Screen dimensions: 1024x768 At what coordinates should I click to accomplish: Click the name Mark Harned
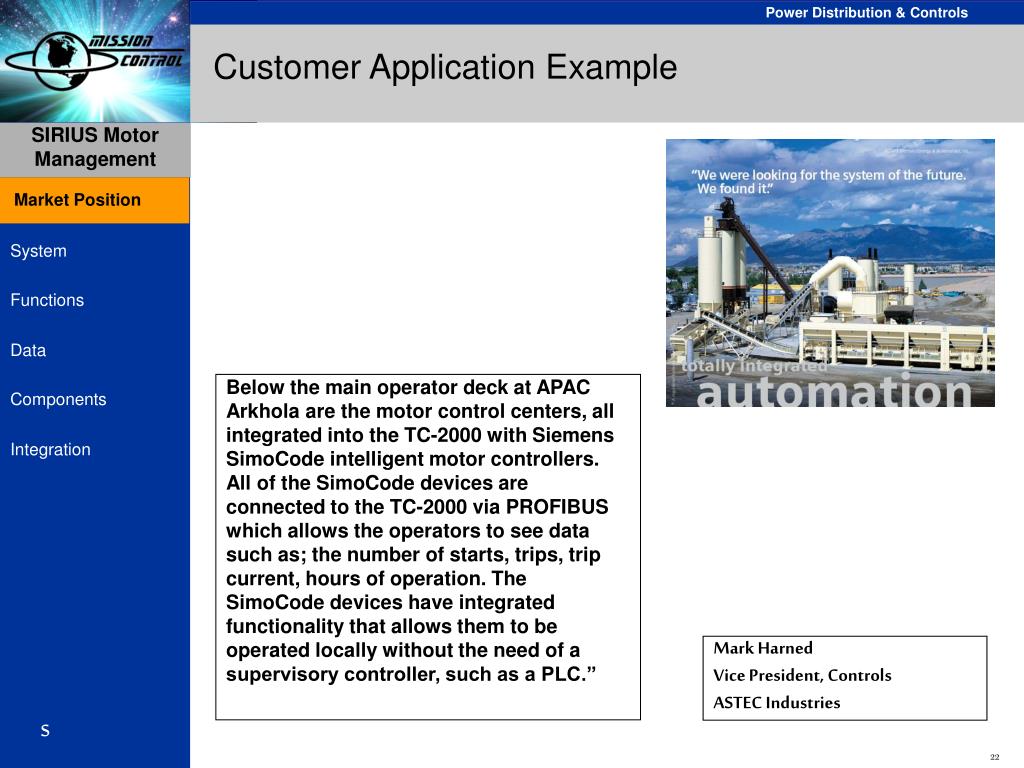click(x=763, y=648)
